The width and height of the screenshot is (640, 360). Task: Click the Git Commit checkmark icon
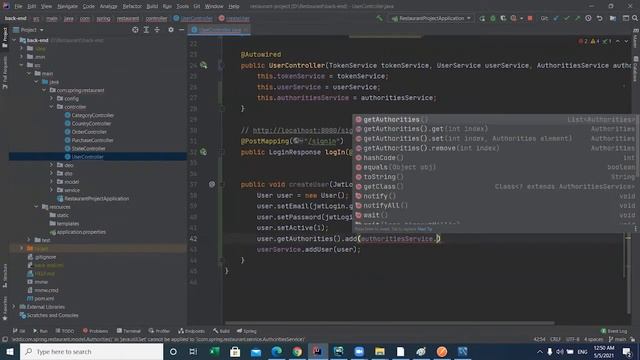[567, 18]
